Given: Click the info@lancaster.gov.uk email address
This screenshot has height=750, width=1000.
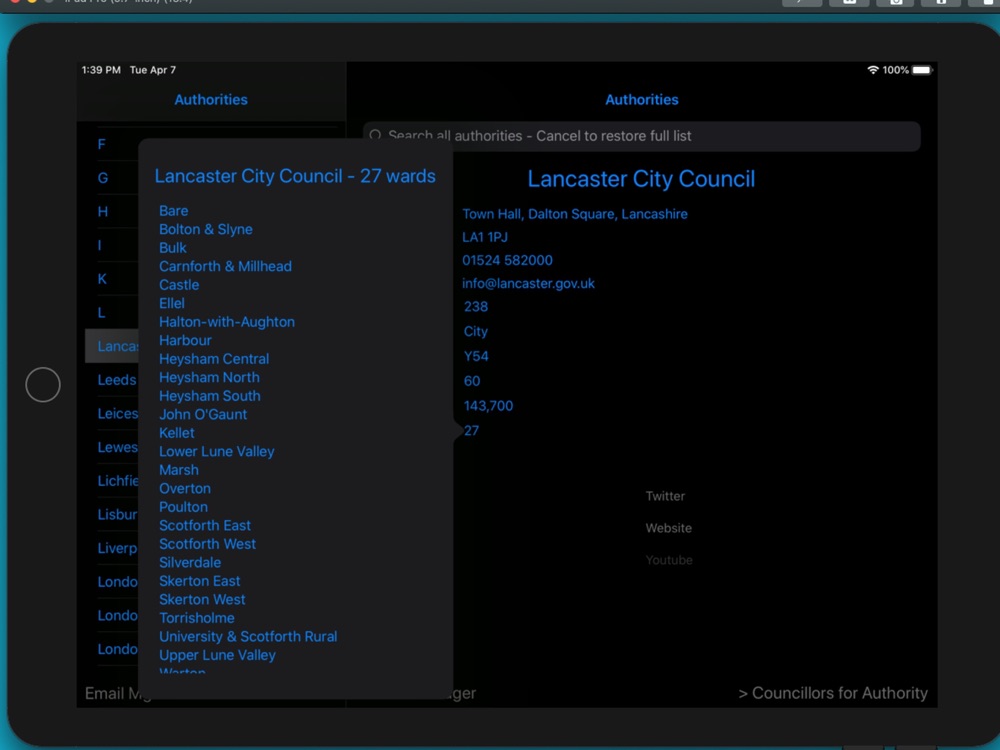Looking at the screenshot, I should [528, 283].
